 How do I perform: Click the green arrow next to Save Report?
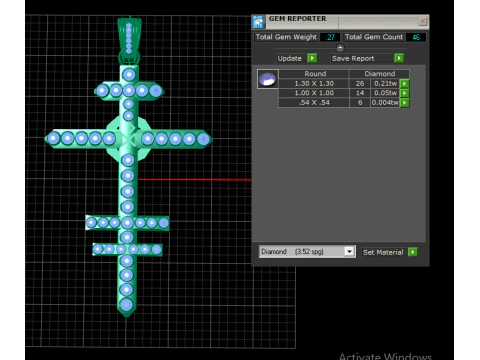tap(399, 58)
